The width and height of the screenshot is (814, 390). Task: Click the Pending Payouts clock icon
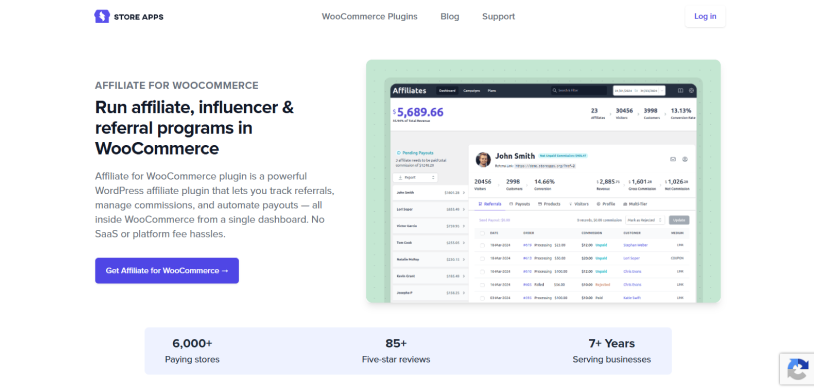click(399, 153)
